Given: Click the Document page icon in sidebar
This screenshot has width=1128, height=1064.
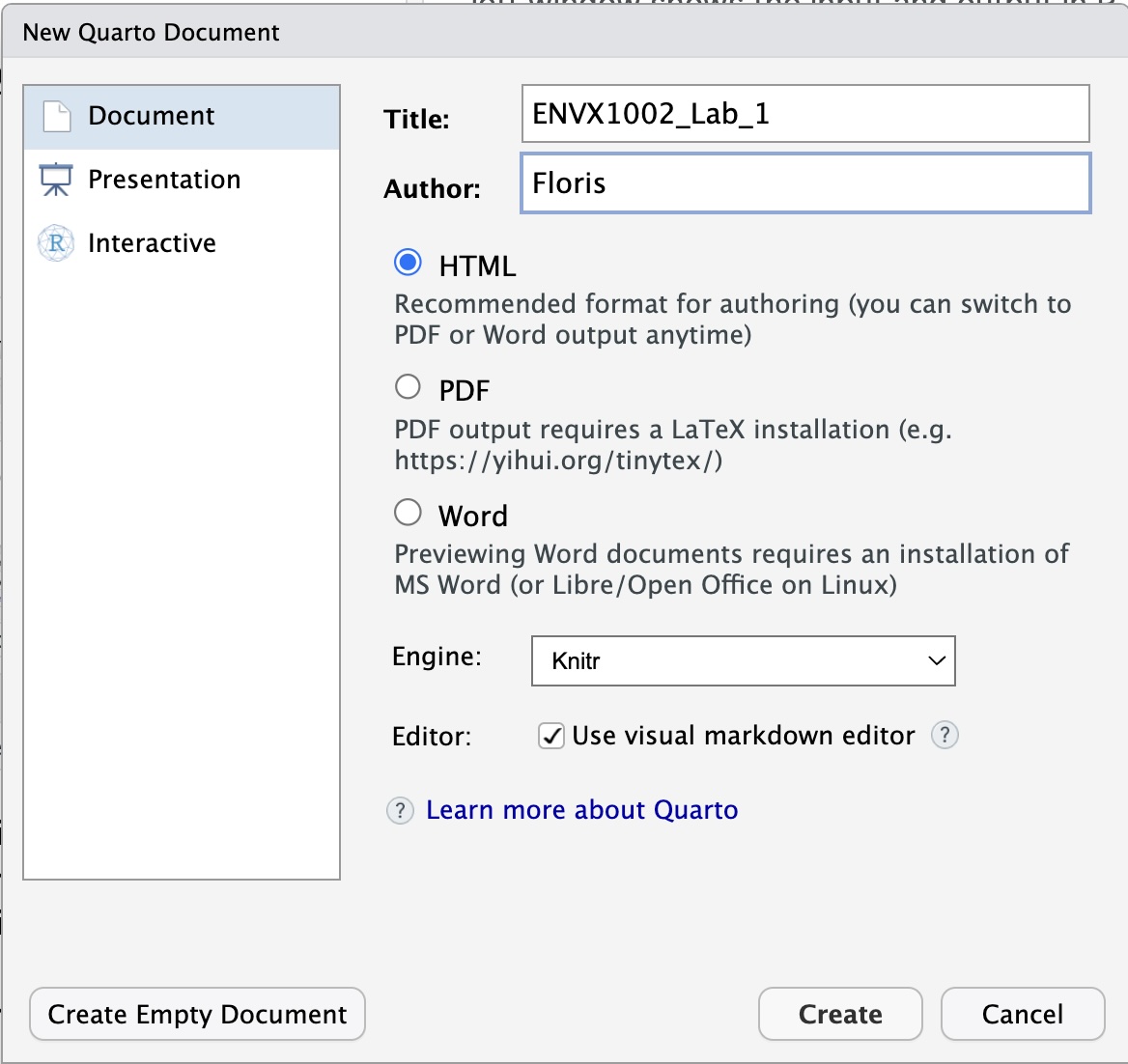Looking at the screenshot, I should (x=57, y=117).
